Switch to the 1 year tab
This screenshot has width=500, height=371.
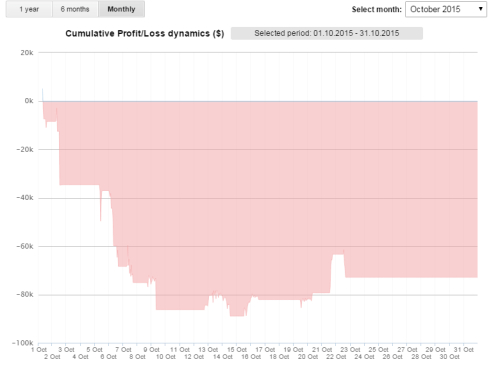[x=29, y=9]
